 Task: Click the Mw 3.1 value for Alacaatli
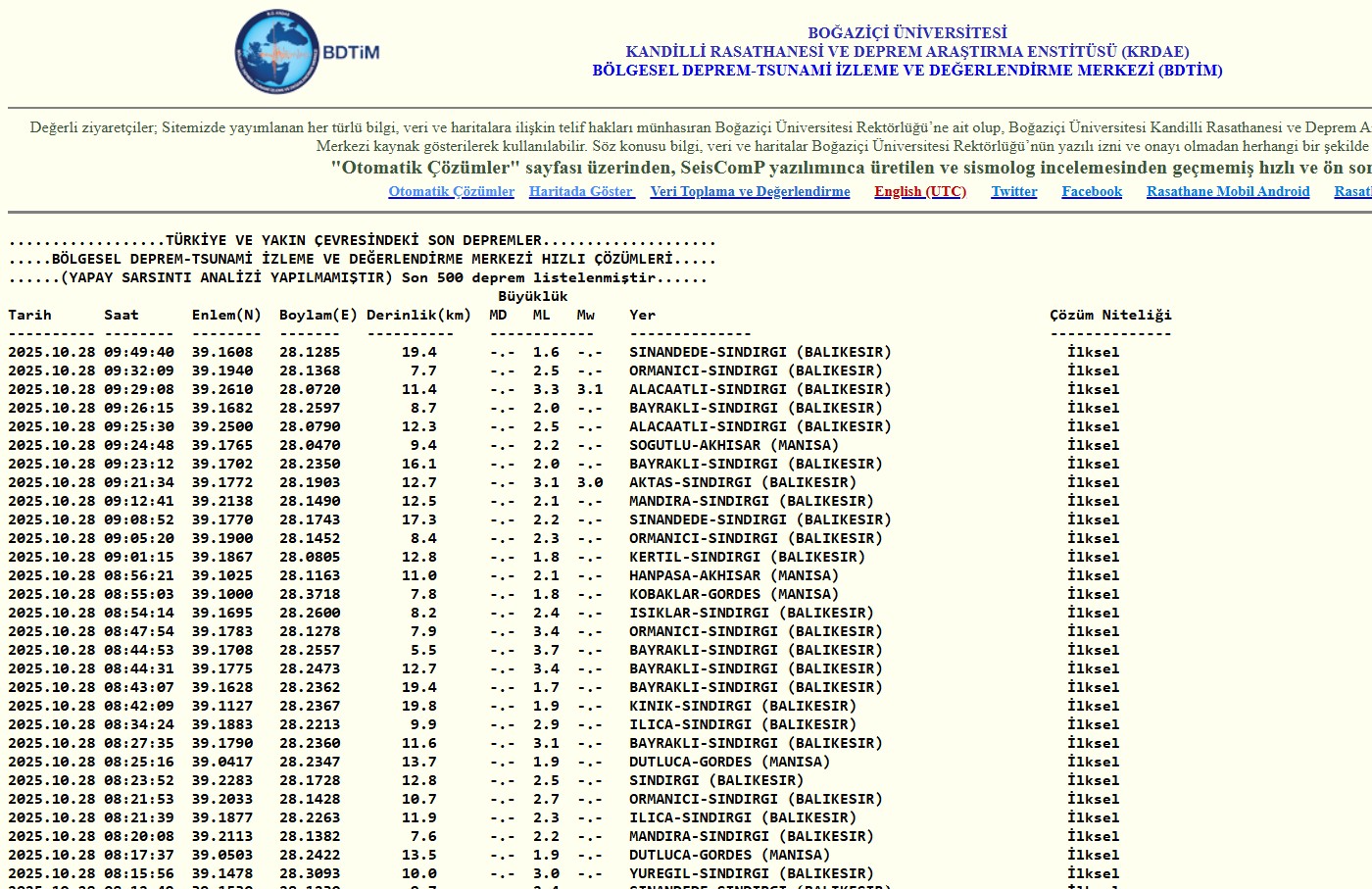pos(589,389)
